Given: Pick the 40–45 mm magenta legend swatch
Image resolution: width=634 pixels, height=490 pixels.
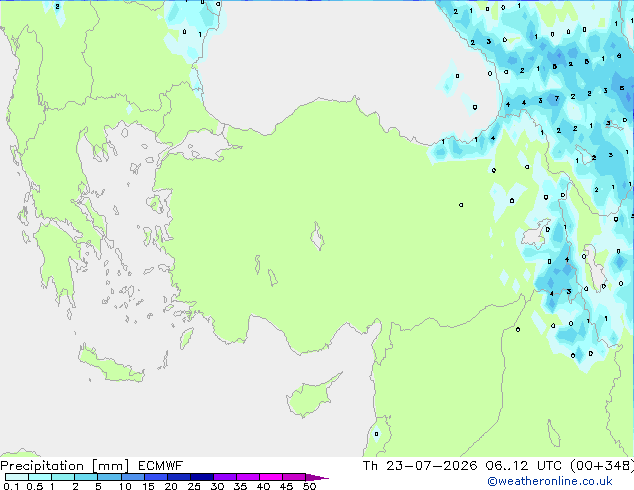Looking at the screenshot, I should (271, 477).
